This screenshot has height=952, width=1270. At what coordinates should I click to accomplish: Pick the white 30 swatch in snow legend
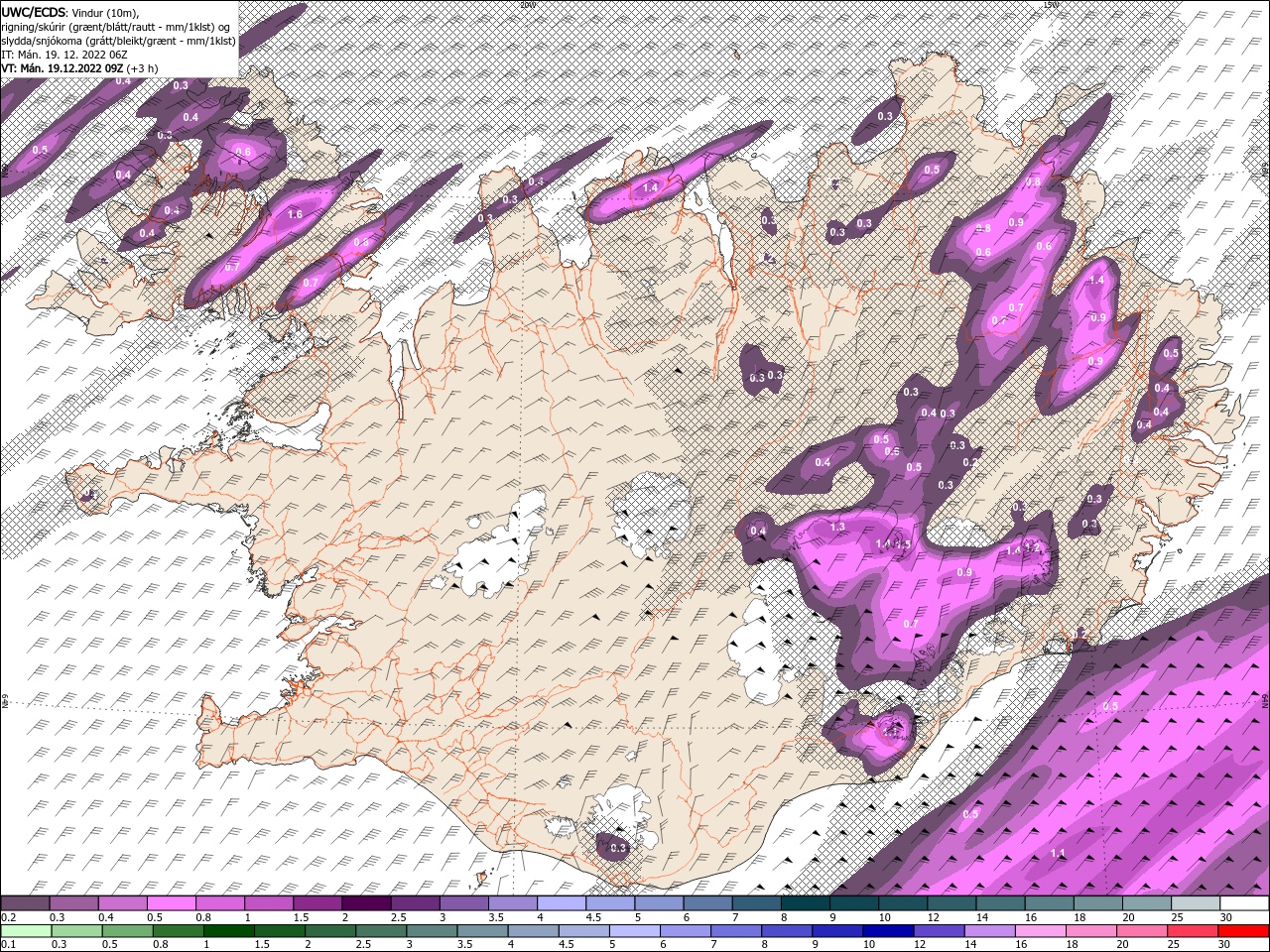(x=1244, y=902)
